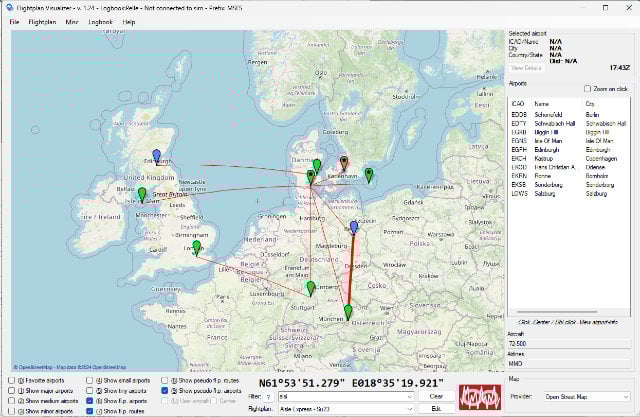
Task: Select the Edinburgh airport row in list
Action: [x=569, y=150]
